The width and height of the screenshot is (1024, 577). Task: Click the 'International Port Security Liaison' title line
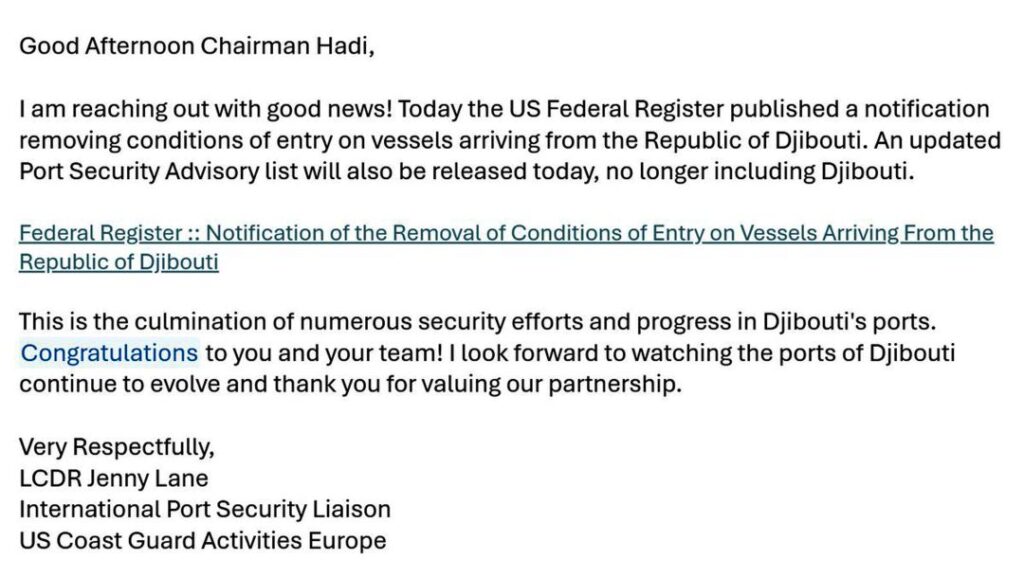point(205,510)
